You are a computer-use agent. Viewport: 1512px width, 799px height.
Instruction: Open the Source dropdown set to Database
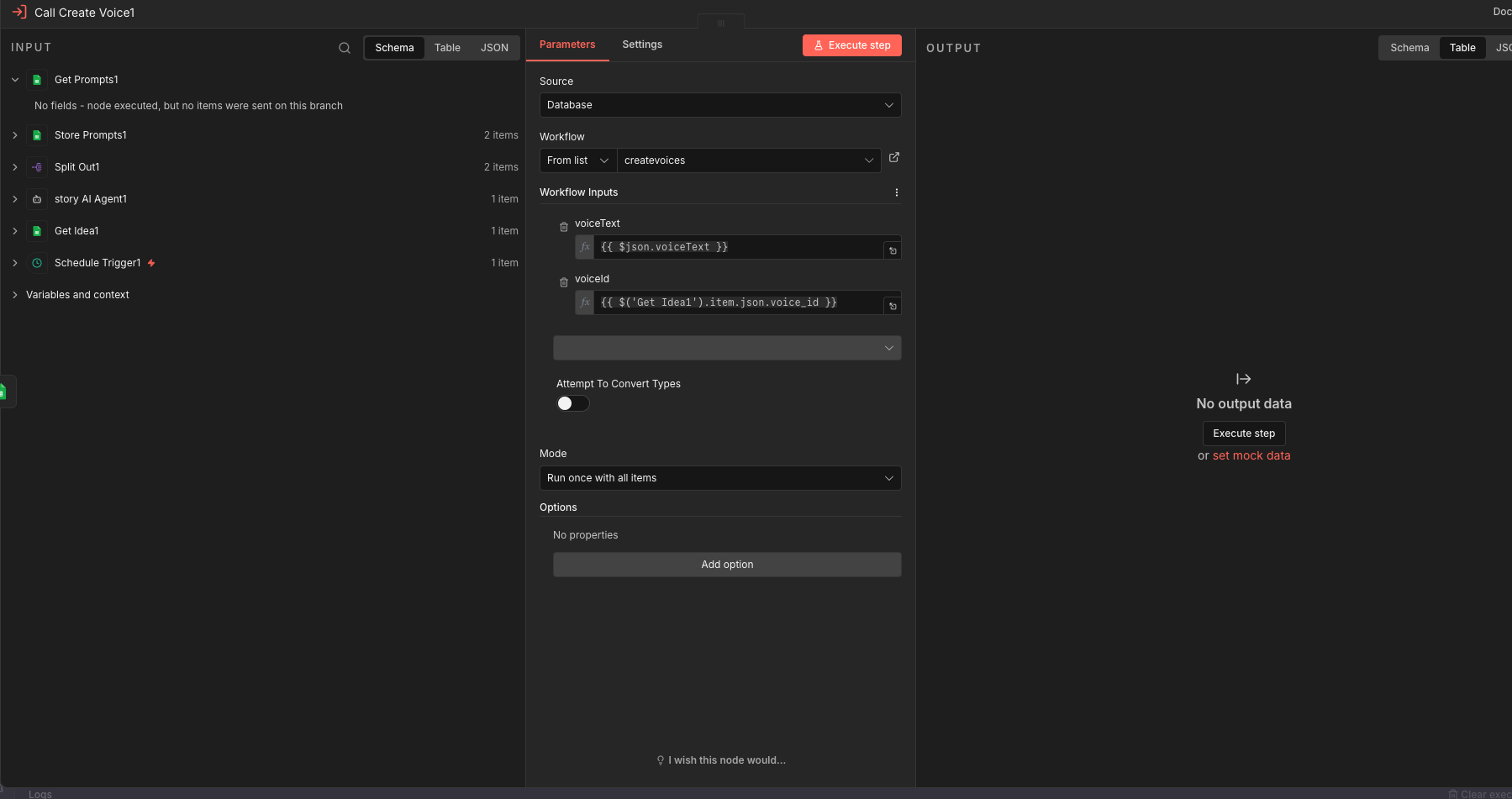pos(719,105)
